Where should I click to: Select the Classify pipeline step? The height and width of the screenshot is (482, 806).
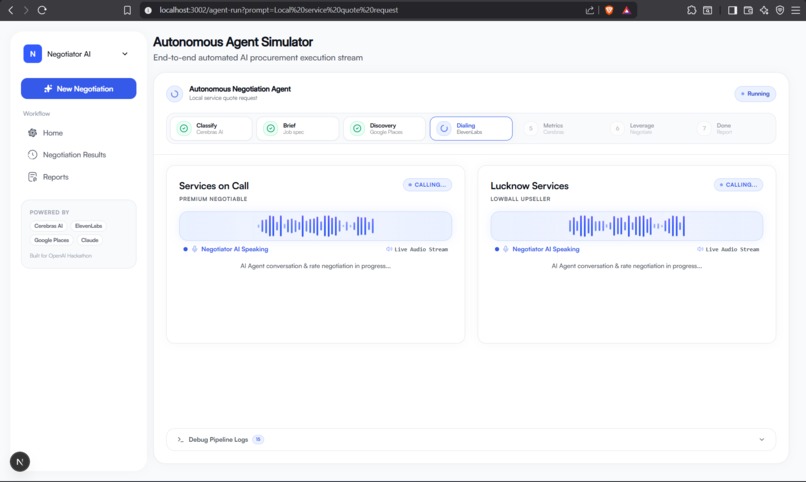pos(211,128)
